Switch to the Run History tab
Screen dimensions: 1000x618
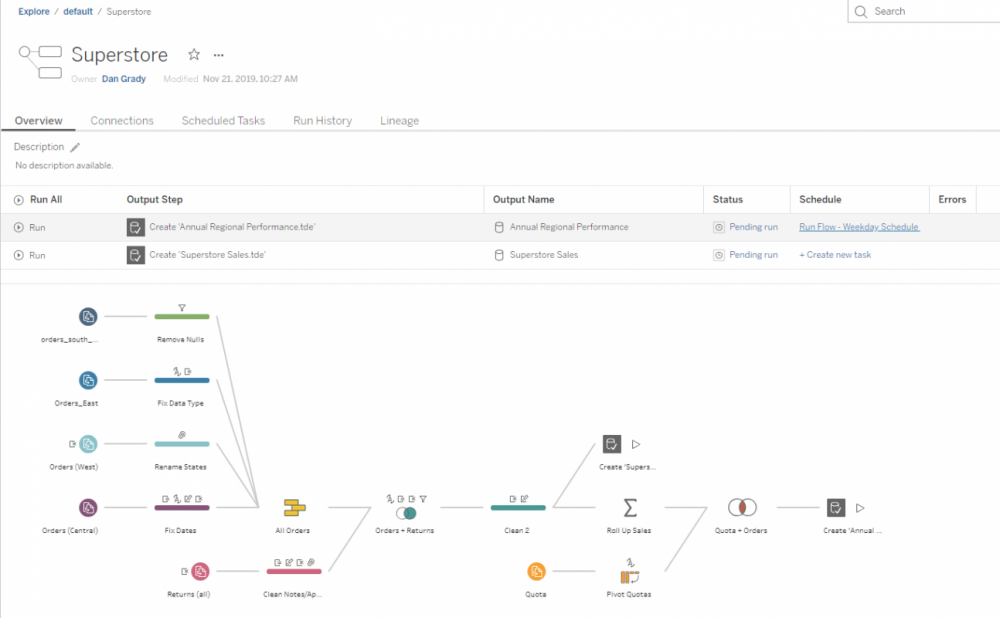[323, 121]
